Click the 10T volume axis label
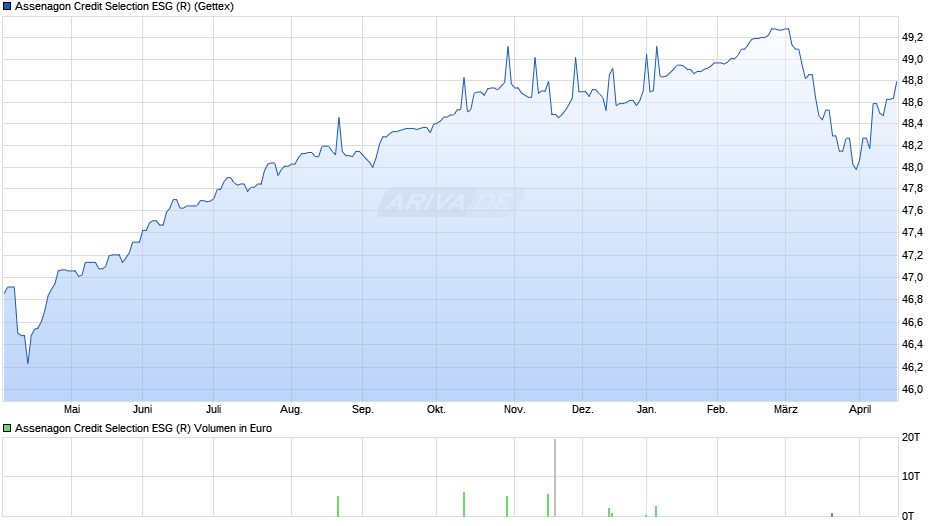This screenshot has height=526, width=940. click(911, 476)
